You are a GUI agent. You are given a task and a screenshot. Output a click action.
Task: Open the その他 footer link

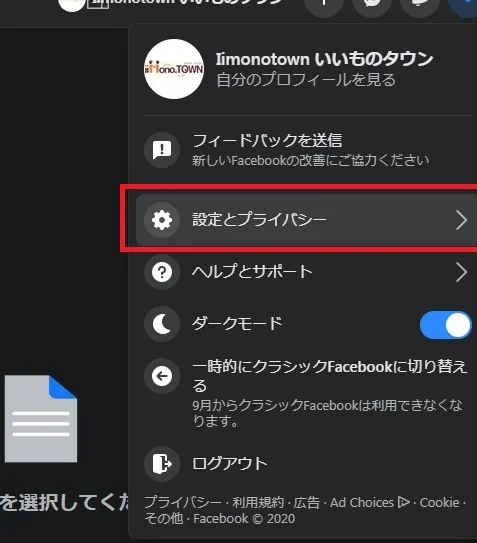(x=164, y=518)
